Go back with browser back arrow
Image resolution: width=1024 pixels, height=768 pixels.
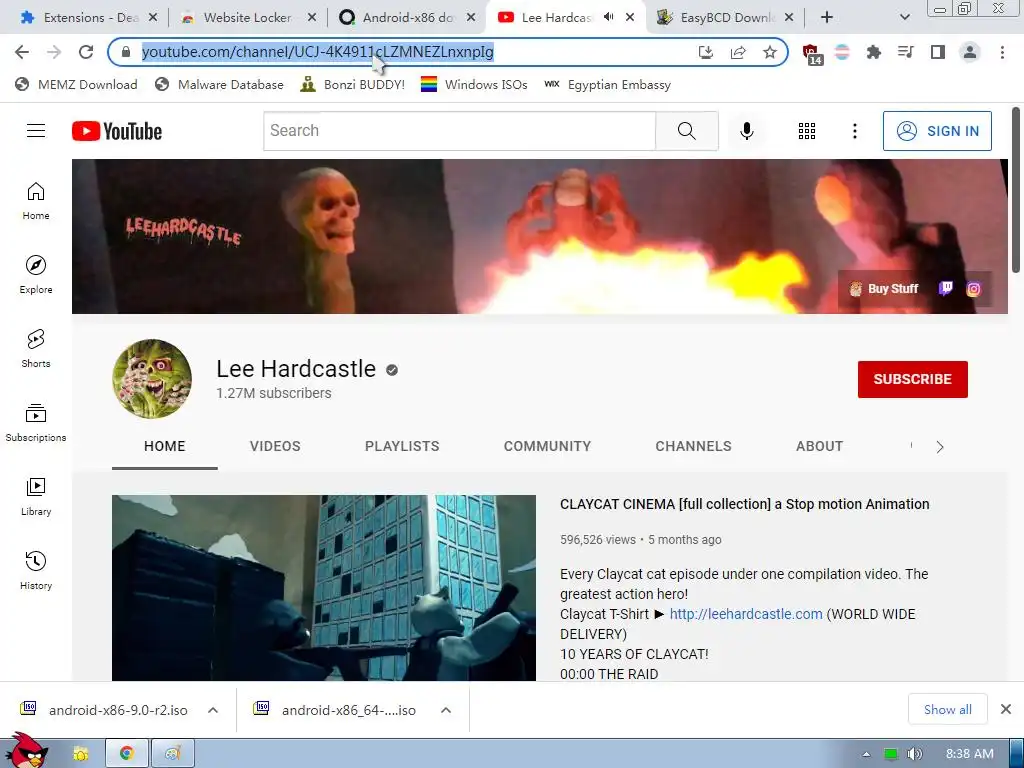(x=22, y=52)
